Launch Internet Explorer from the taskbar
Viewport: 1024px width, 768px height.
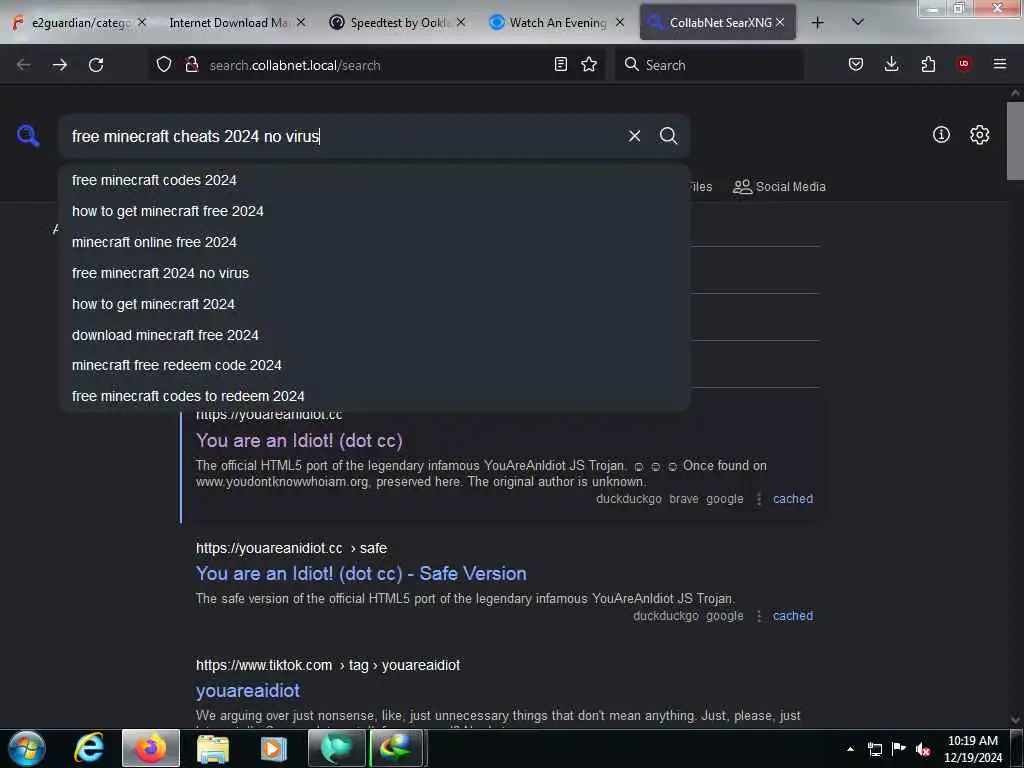click(x=89, y=748)
